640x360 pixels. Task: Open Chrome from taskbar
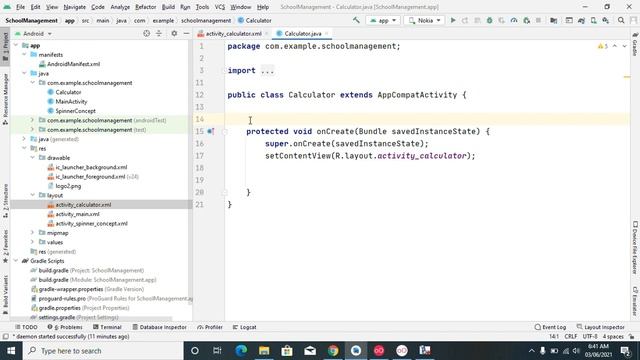[333, 351]
